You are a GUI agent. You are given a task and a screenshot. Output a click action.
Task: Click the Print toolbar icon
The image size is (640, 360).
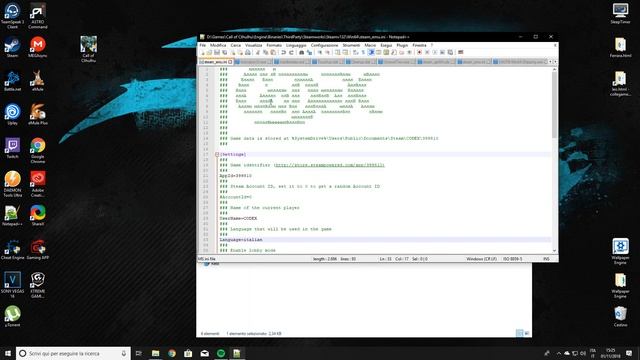pos(248,53)
